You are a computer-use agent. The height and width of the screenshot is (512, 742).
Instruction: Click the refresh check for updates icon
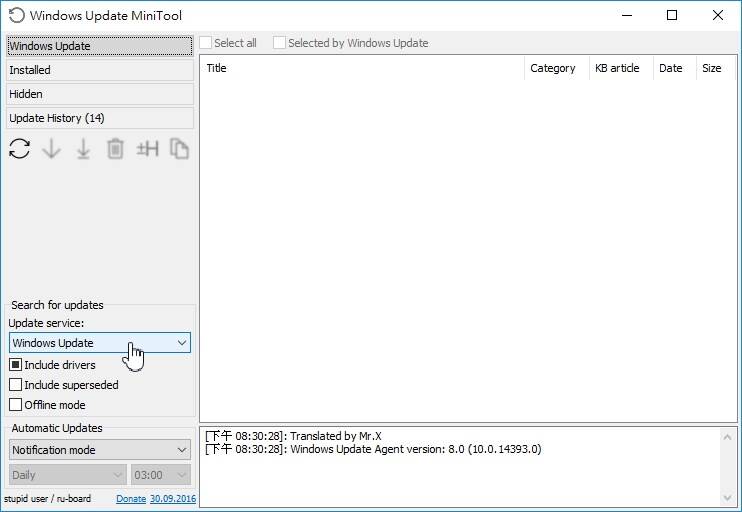click(x=19, y=149)
